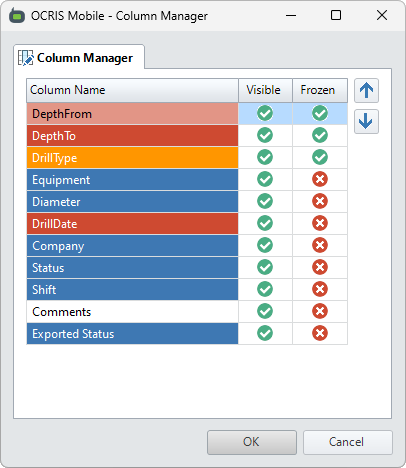
Task: Toggle Frozen red cross for Status row
Action: click(320, 267)
